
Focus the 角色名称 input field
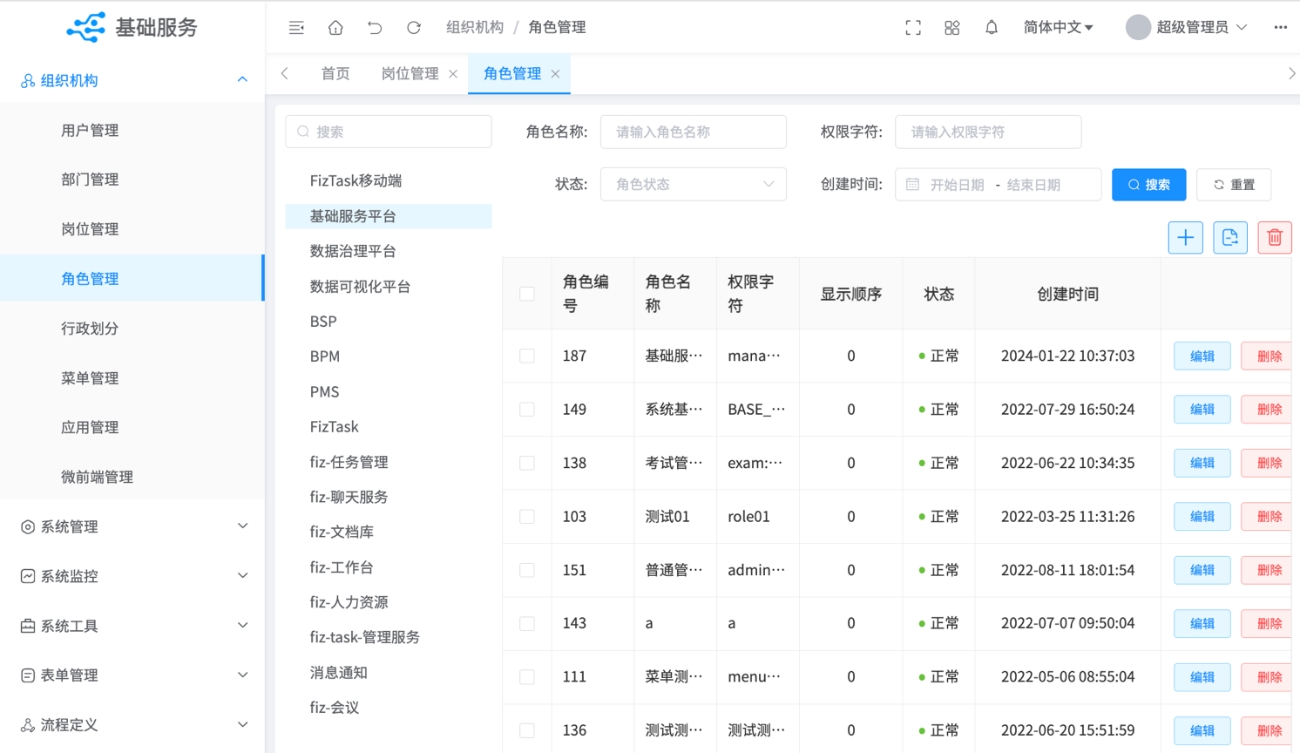[693, 132]
